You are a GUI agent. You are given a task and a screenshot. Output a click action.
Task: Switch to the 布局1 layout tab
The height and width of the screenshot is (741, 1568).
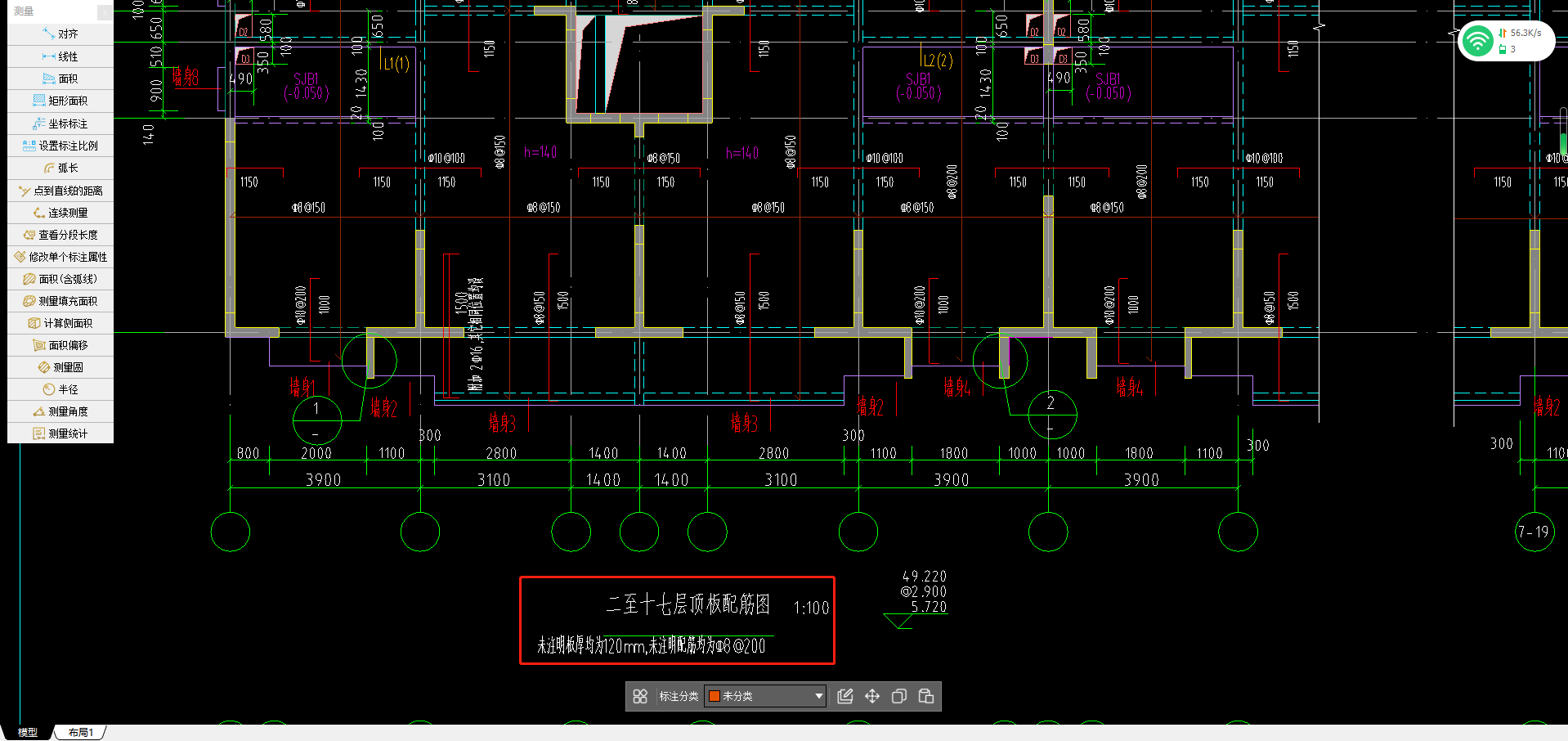point(80,732)
